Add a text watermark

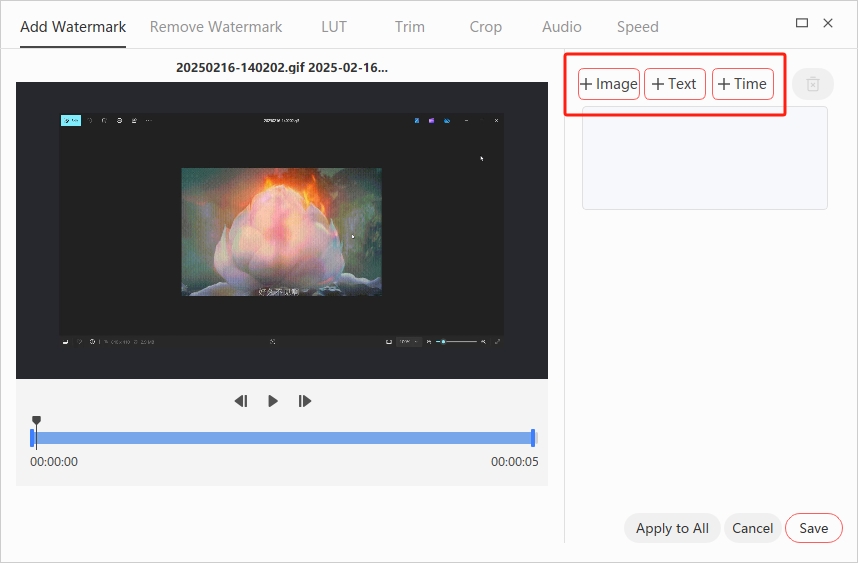coord(675,84)
